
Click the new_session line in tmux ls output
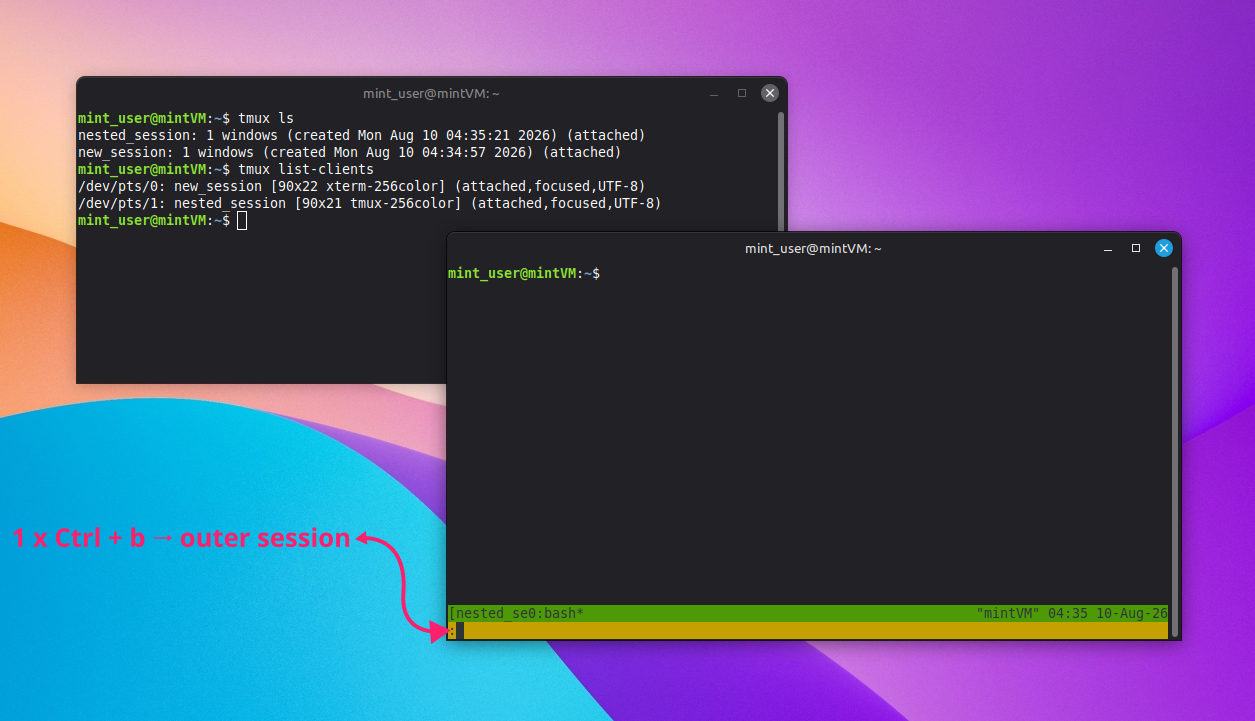350,152
